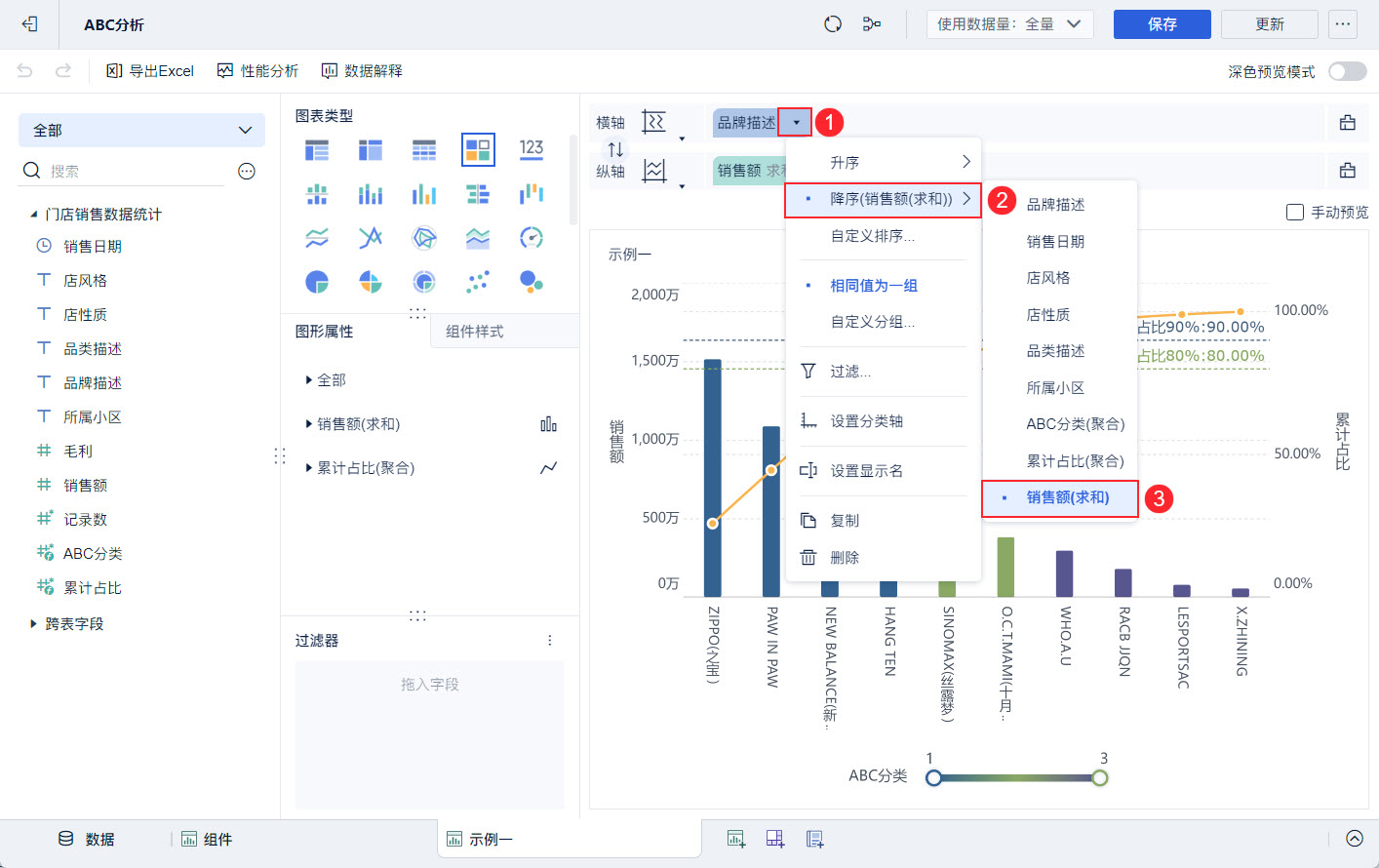Image resolution: width=1379 pixels, height=868 pixels.
Task: Click line icon next to 累计占比(聚合)
Action: [x=549, y=468]
